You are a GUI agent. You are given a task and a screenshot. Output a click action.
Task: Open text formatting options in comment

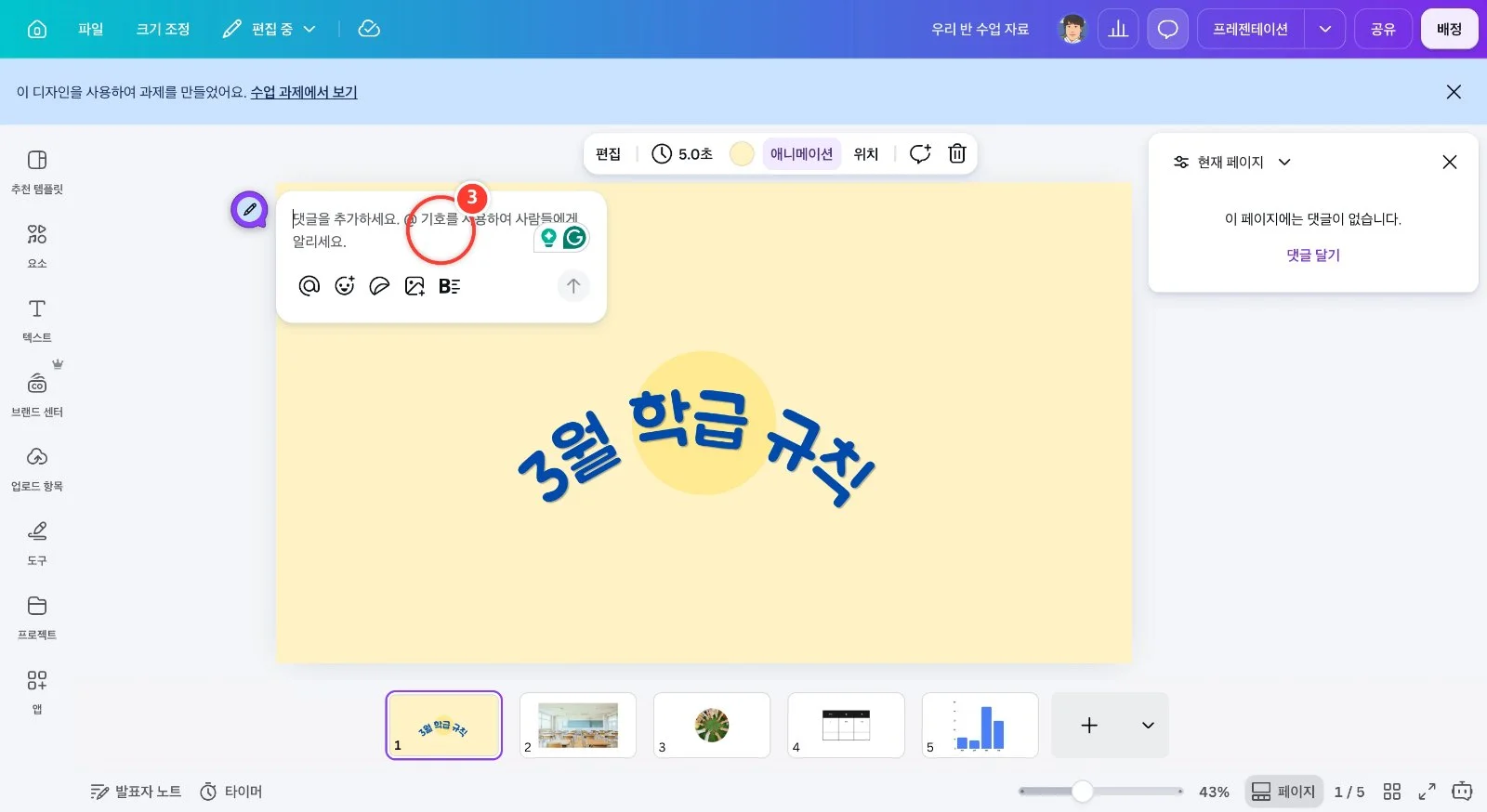(450, 285)
